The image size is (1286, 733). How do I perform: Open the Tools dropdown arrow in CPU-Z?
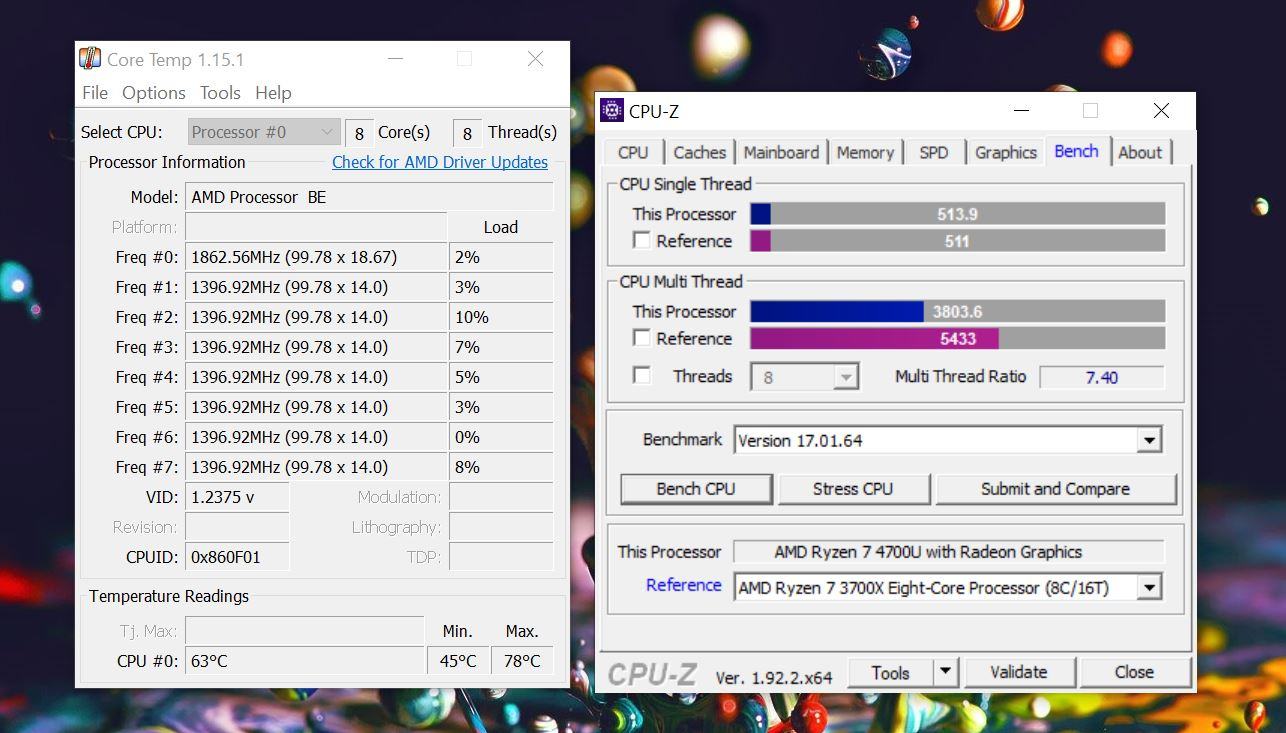945,673
